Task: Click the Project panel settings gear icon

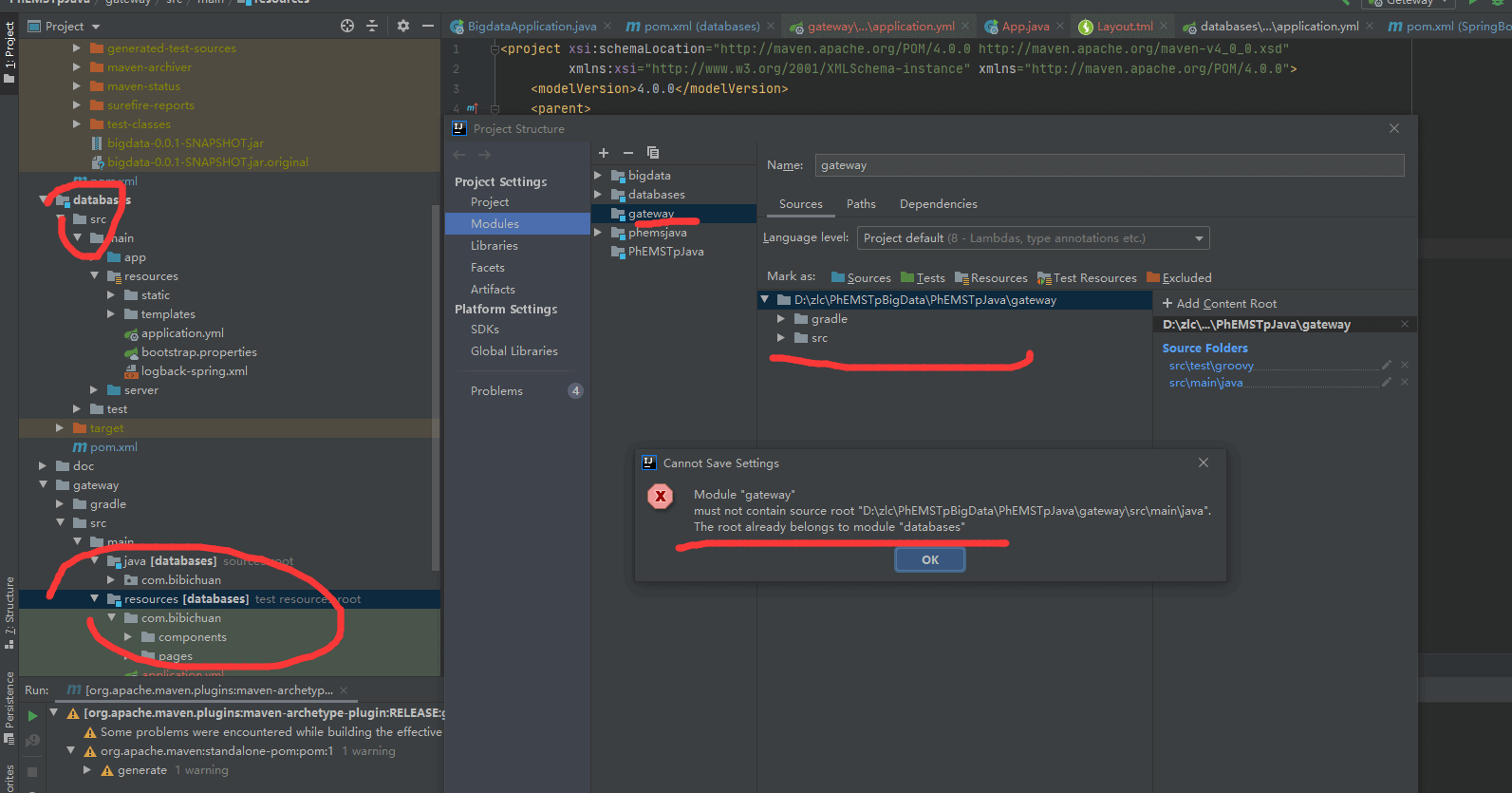Action: coord(403,26)
